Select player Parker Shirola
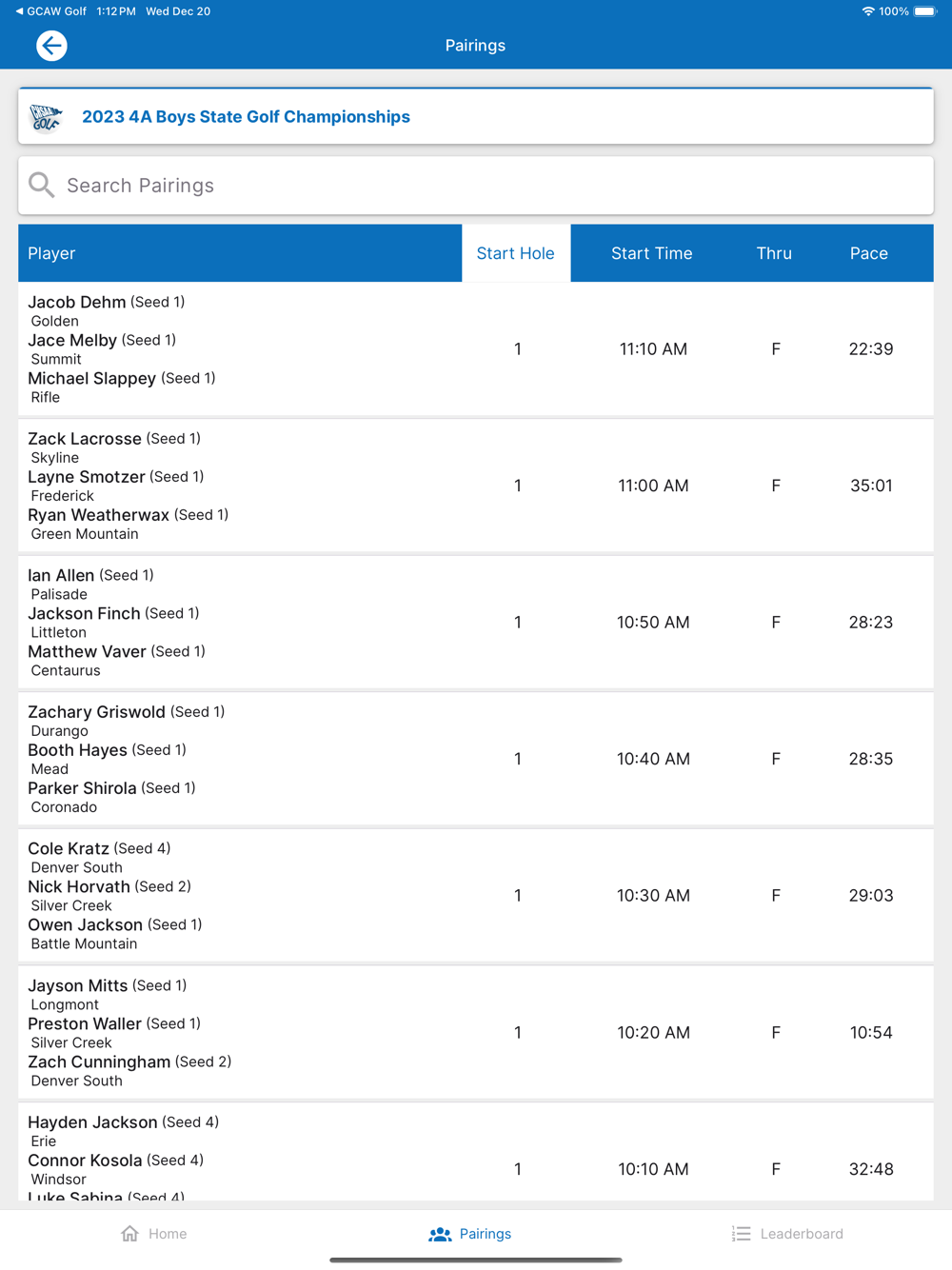The width and height of the screenshot is (952, 1270). pos(83,788)
